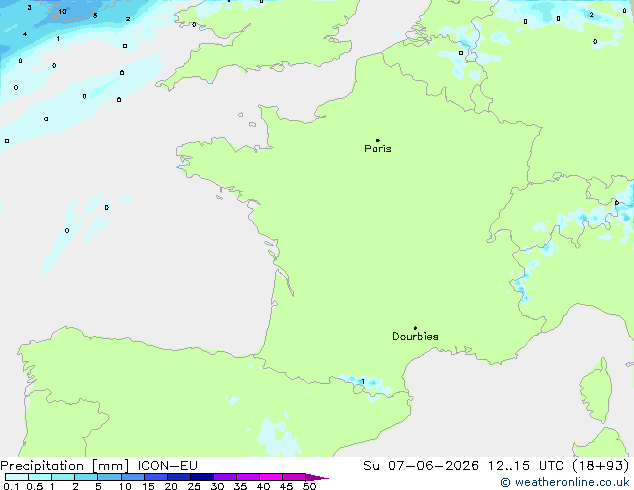Click the '1' value near the Pyrenees
Viewport: 634px width, 490px height.
click(x=363, y=382)
